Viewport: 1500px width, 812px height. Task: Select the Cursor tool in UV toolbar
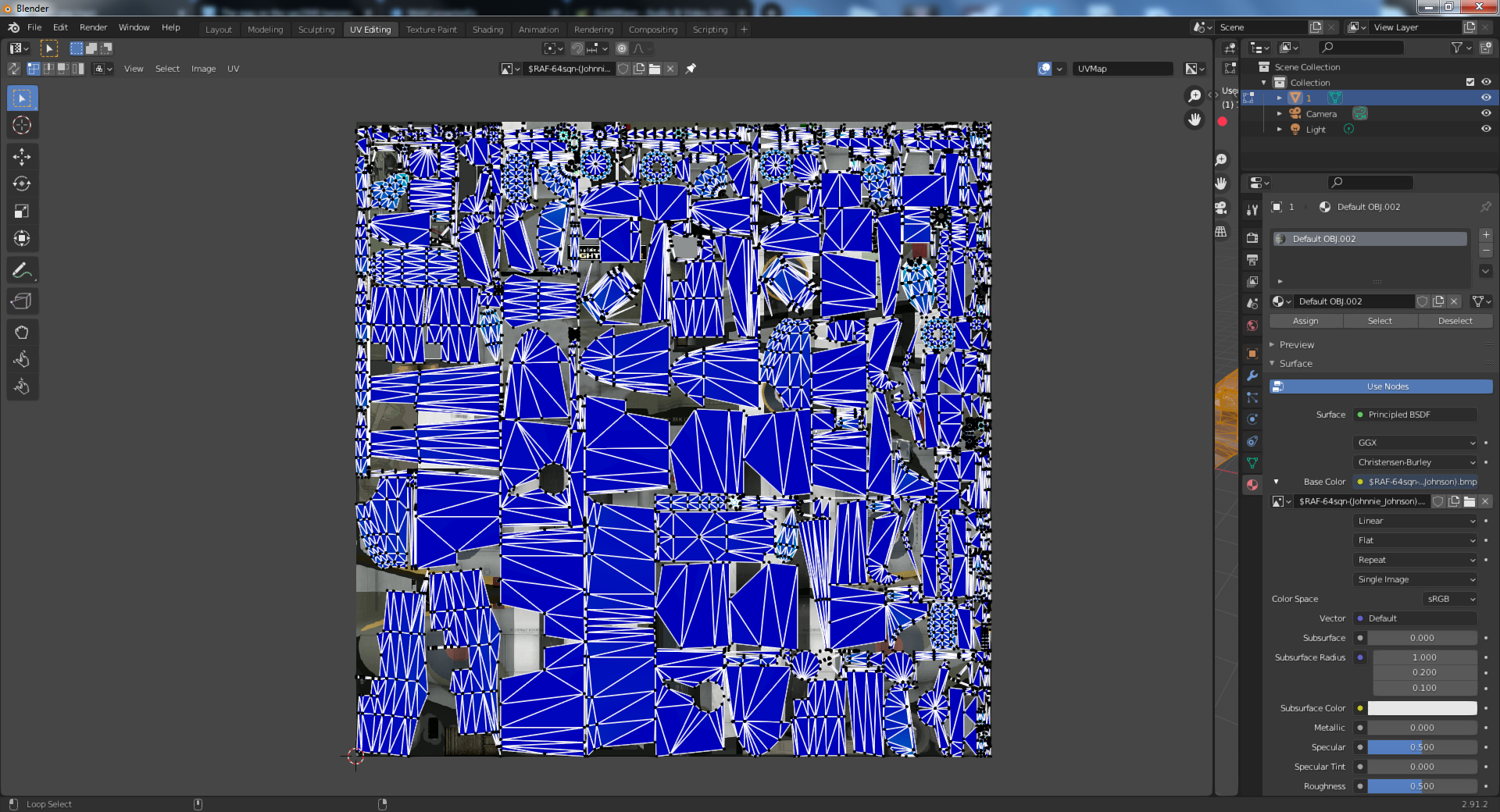(22, 125)
